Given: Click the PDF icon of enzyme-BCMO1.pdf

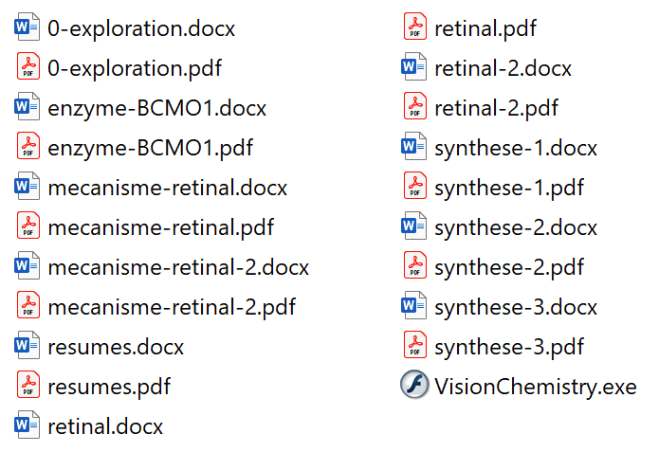Looking at the screenshot, I should pos(28,147).
